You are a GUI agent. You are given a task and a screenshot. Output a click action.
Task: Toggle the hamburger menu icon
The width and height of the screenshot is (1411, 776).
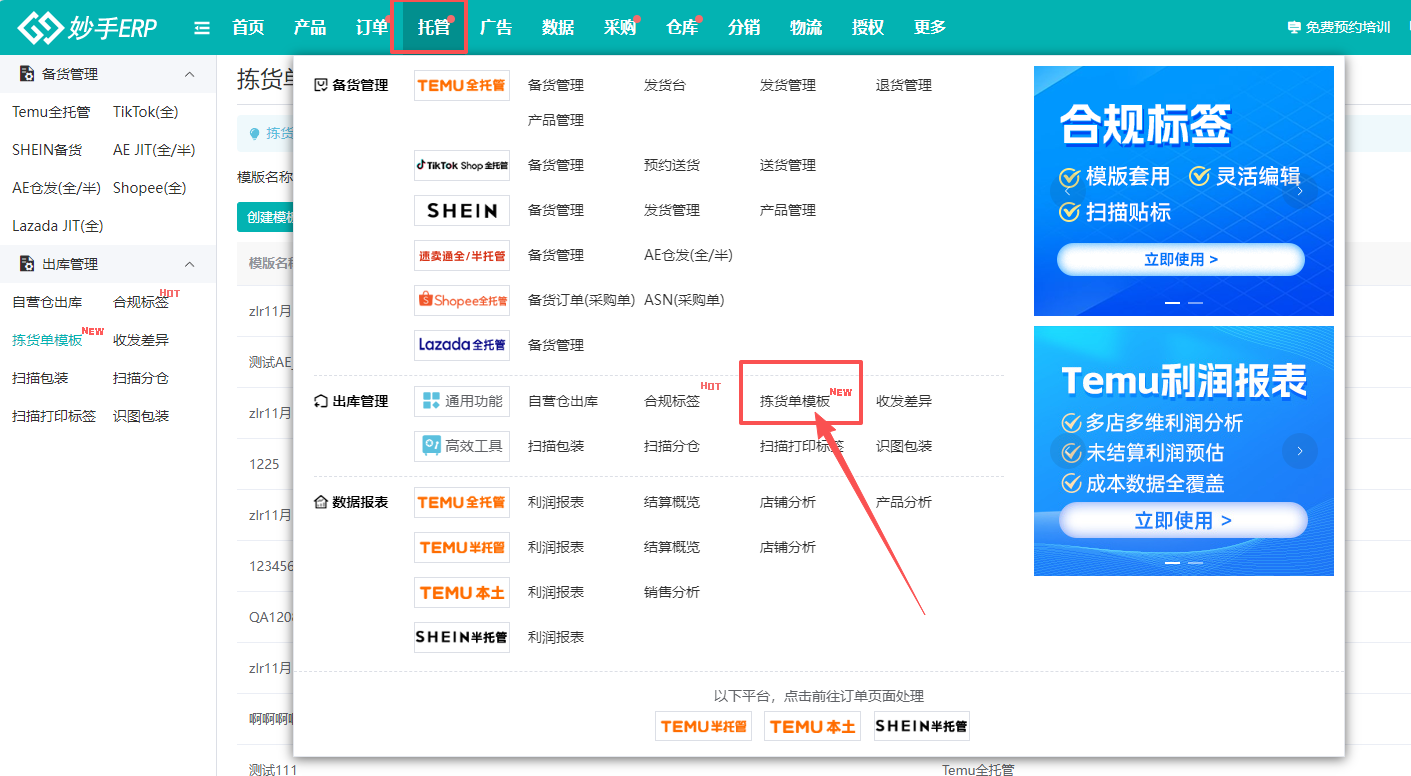click(x=202, y=28)
